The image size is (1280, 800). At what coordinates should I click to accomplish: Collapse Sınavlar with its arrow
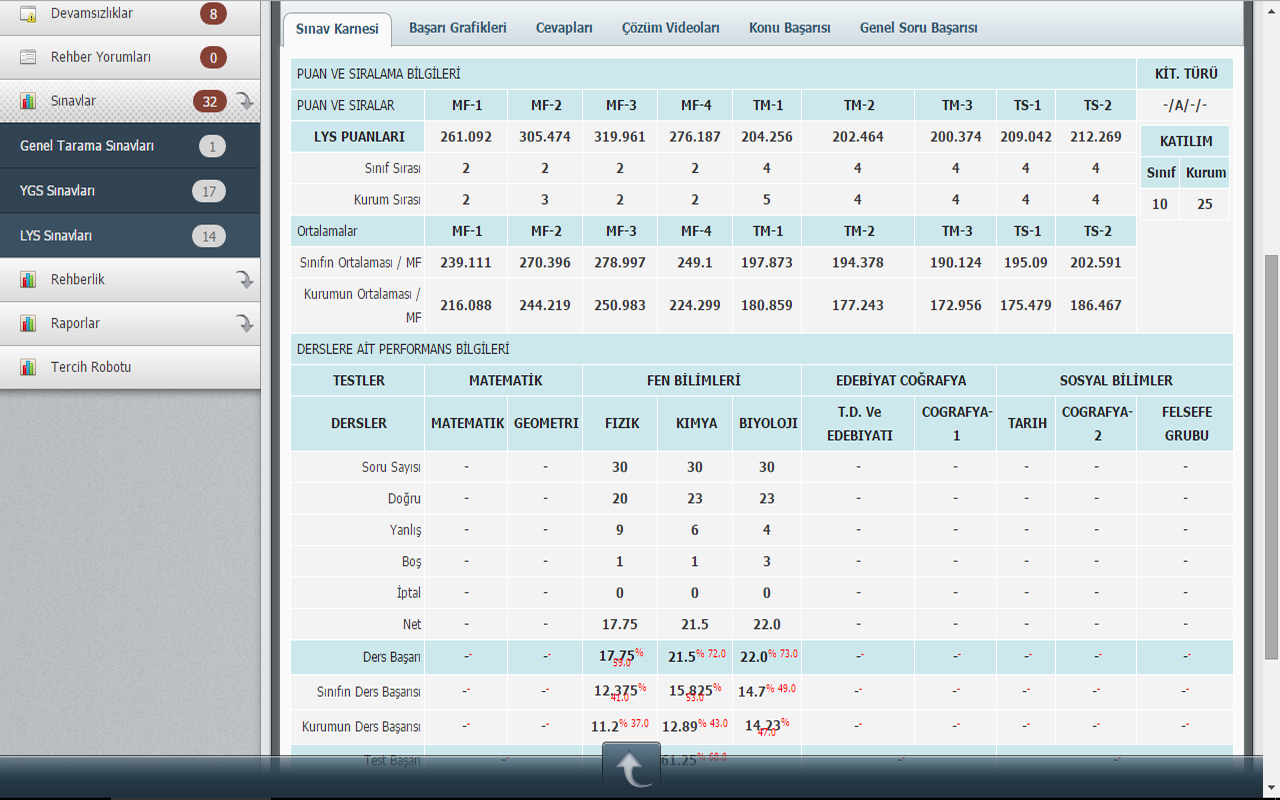(x=245, y=101)
